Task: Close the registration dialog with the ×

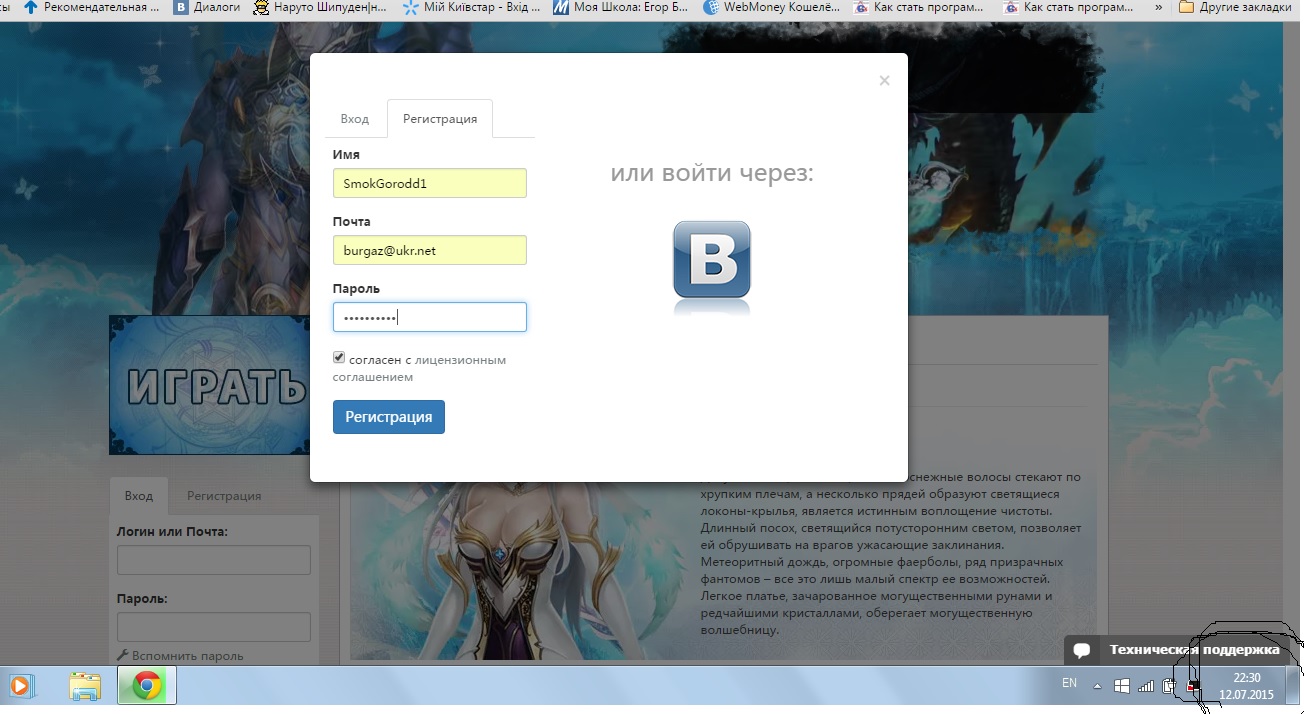Action: click(884, 80)
